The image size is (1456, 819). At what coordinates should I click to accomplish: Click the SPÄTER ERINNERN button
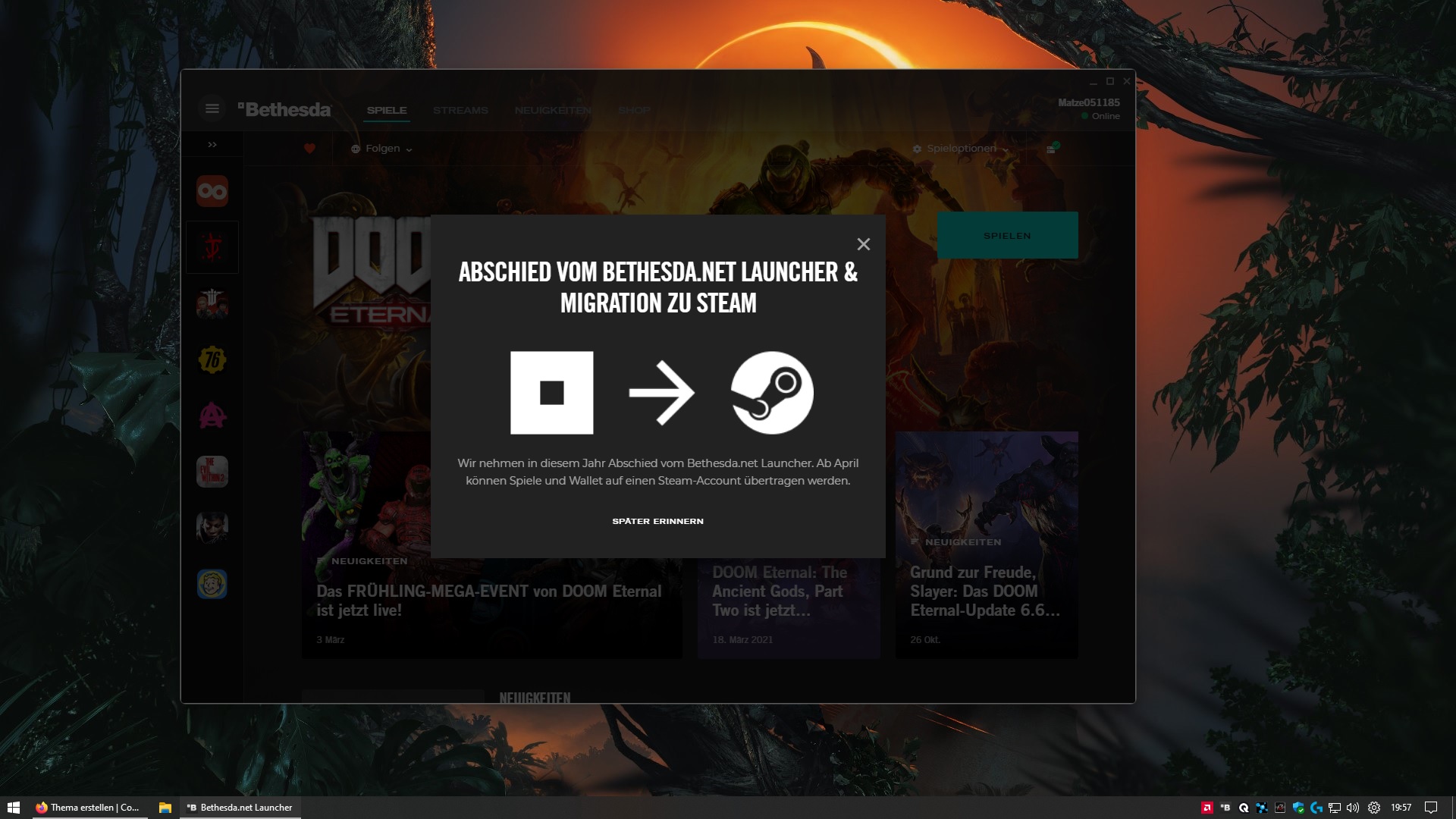pyautogui.click(x=657, y=521)
